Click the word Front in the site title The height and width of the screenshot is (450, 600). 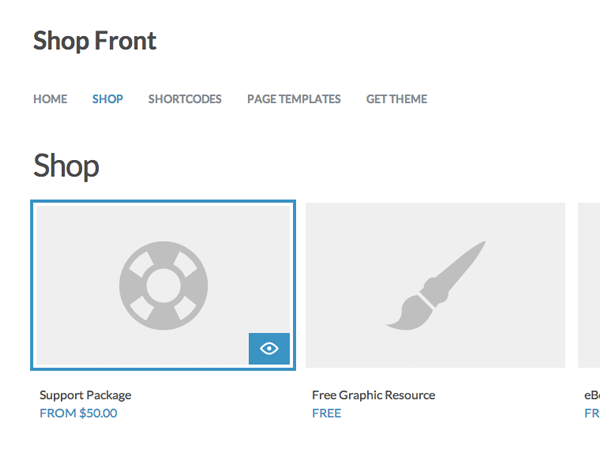[126, 41]
